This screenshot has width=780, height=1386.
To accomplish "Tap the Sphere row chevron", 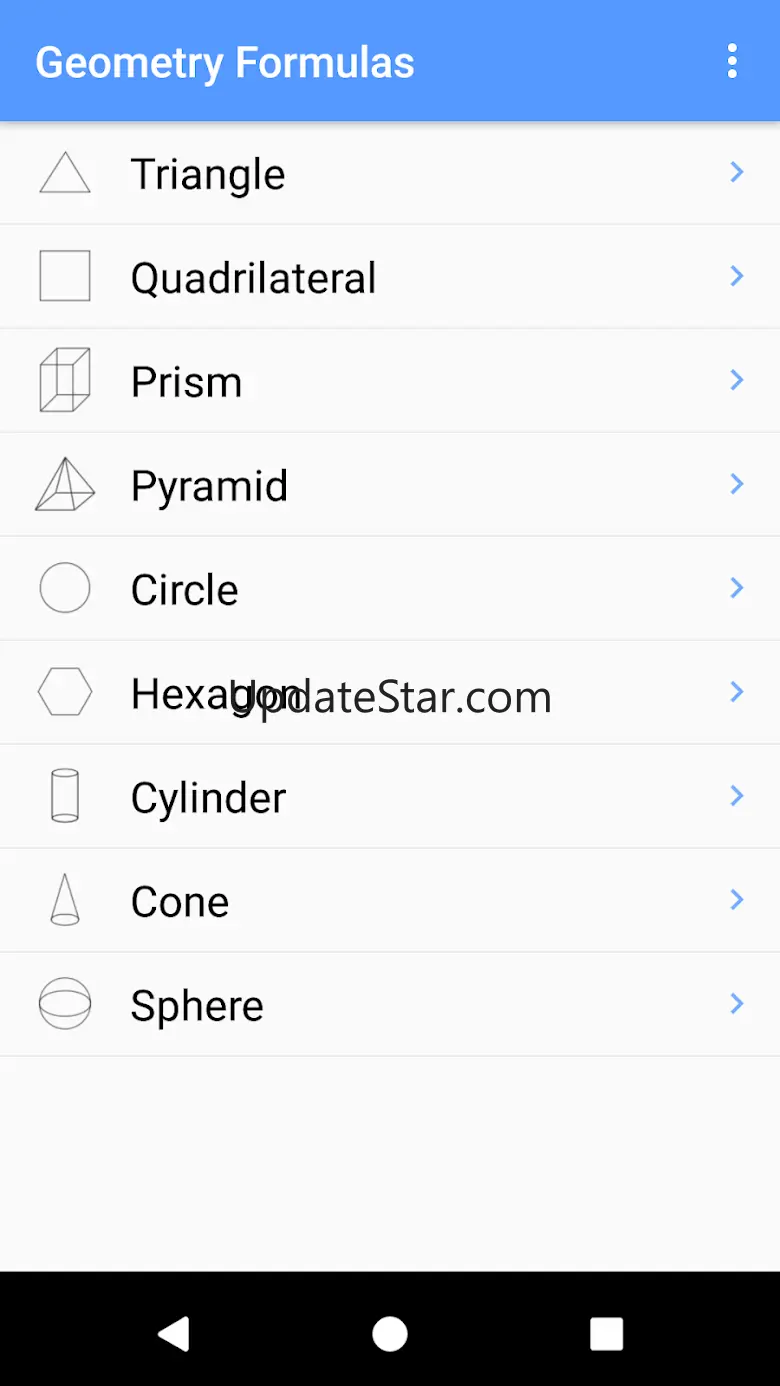I will [x=737, y=1004].
